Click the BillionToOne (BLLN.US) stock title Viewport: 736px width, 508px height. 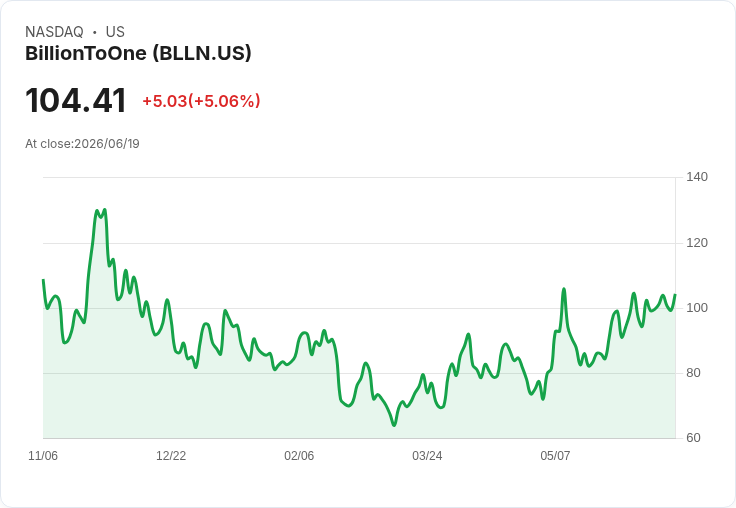click(138, 54)
